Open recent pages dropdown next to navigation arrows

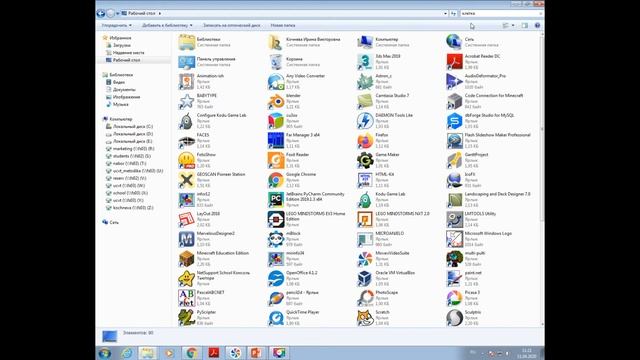tap(118, 13)
